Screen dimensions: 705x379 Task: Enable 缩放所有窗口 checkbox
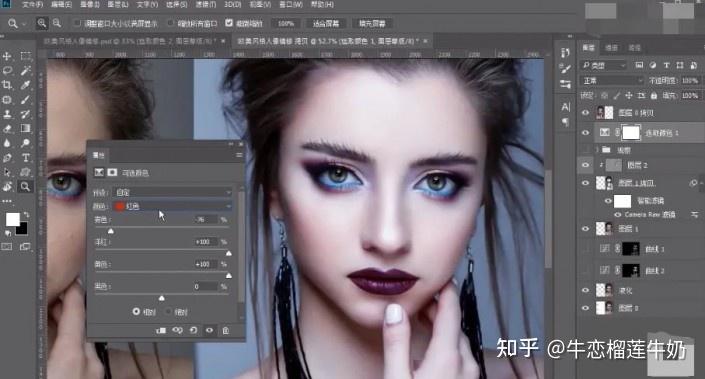[170, 22]
